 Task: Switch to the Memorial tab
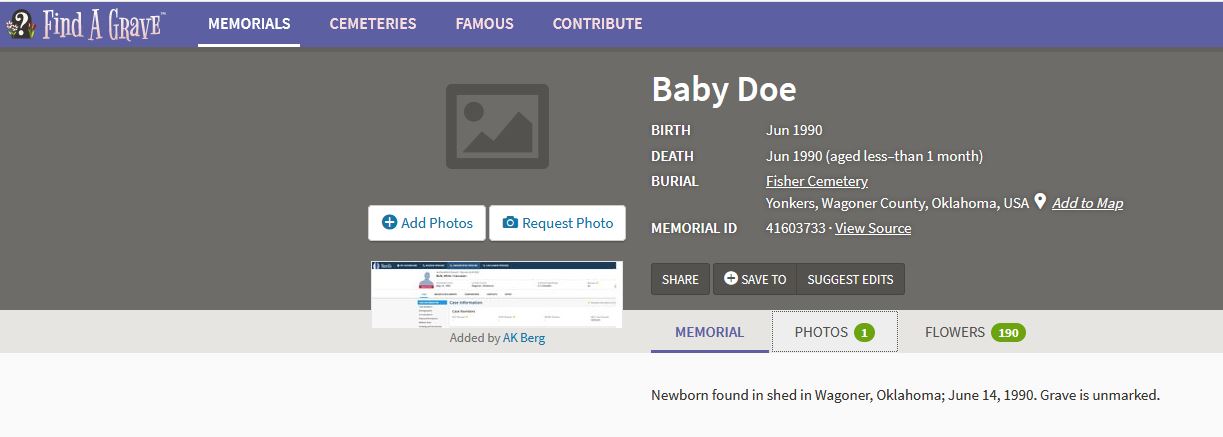click(709, 332)
